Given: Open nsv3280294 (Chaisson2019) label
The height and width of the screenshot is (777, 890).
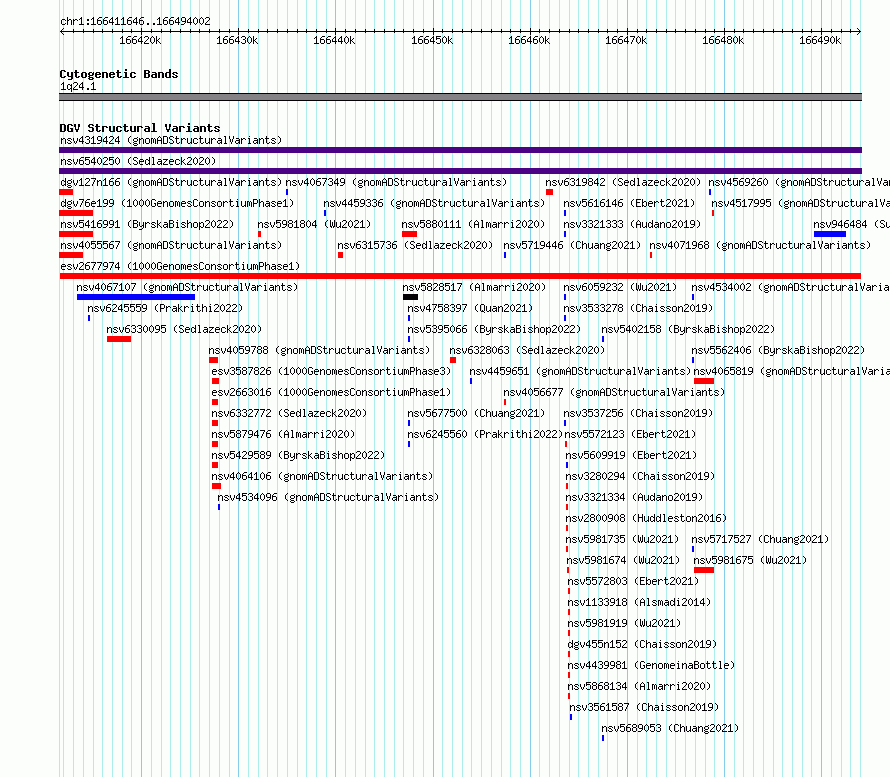Looking at the screenshot, I should [640, 476].
